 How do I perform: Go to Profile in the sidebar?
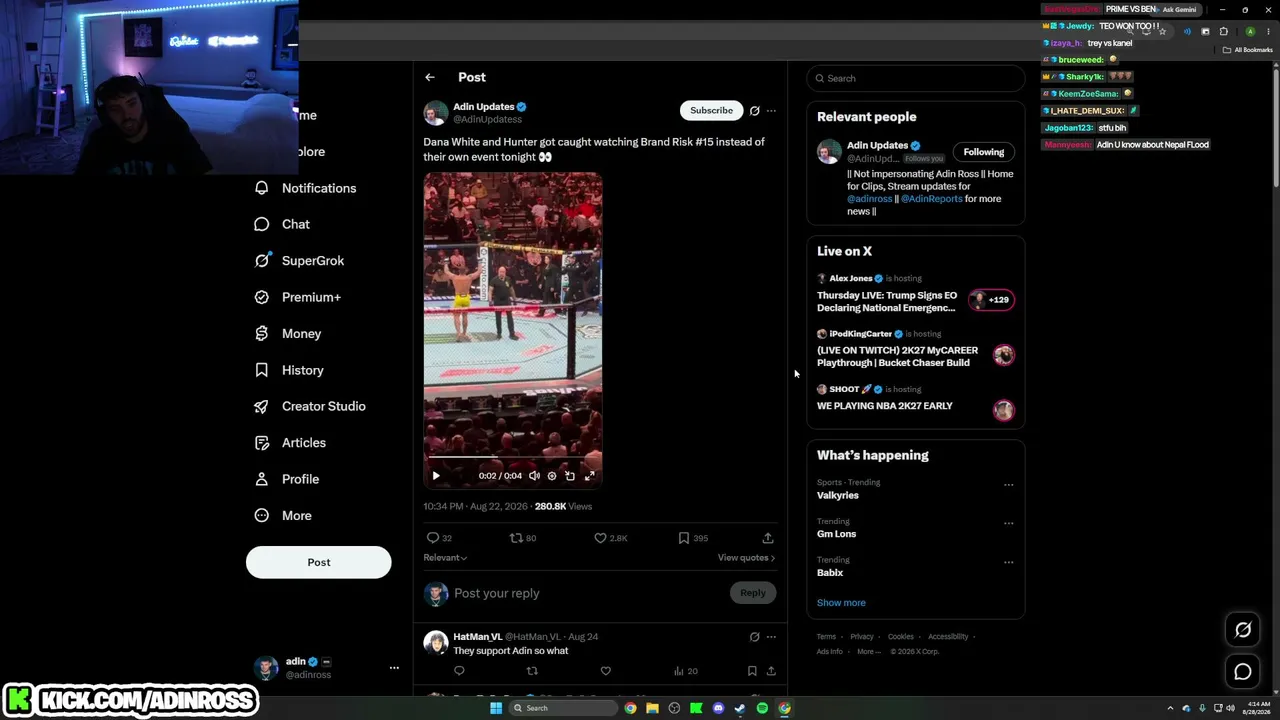click(287, 479)
